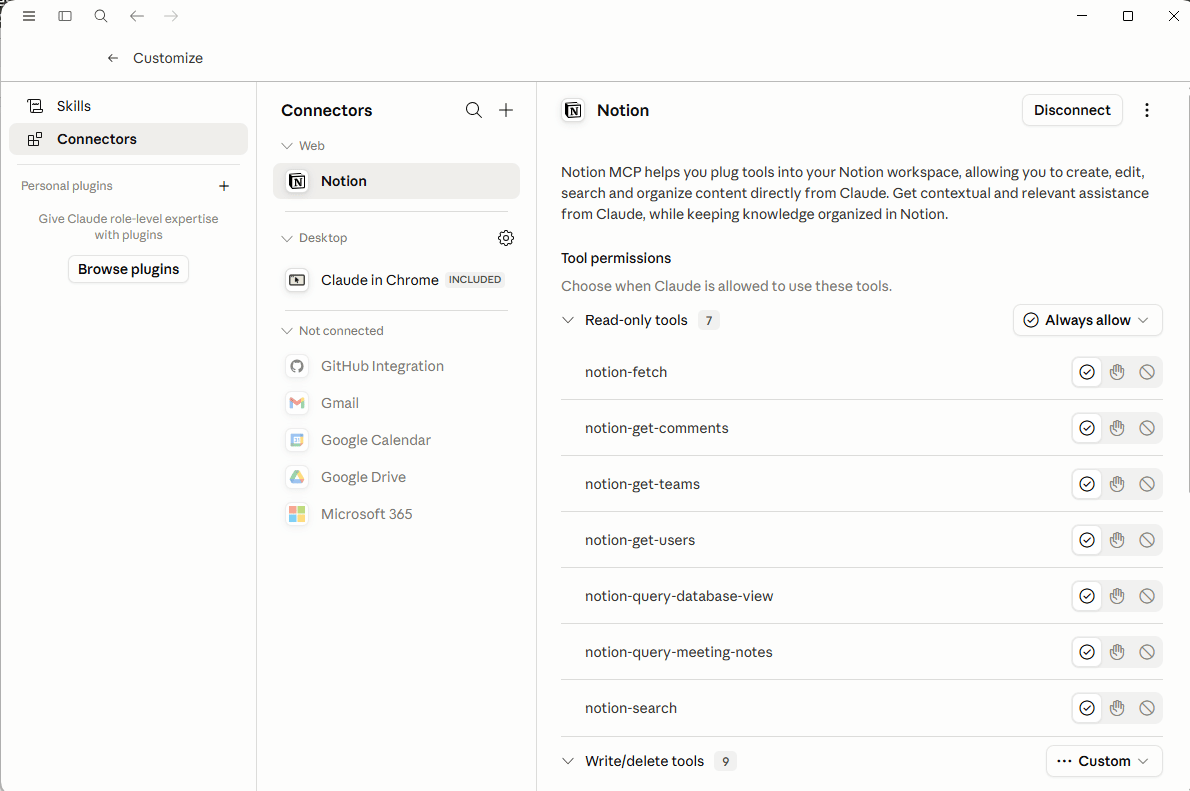This screenshot has width=1190, height=791.
Task: Block notion-query-database-view tool
Action: pyautogui.click(x=1147, y=596)
